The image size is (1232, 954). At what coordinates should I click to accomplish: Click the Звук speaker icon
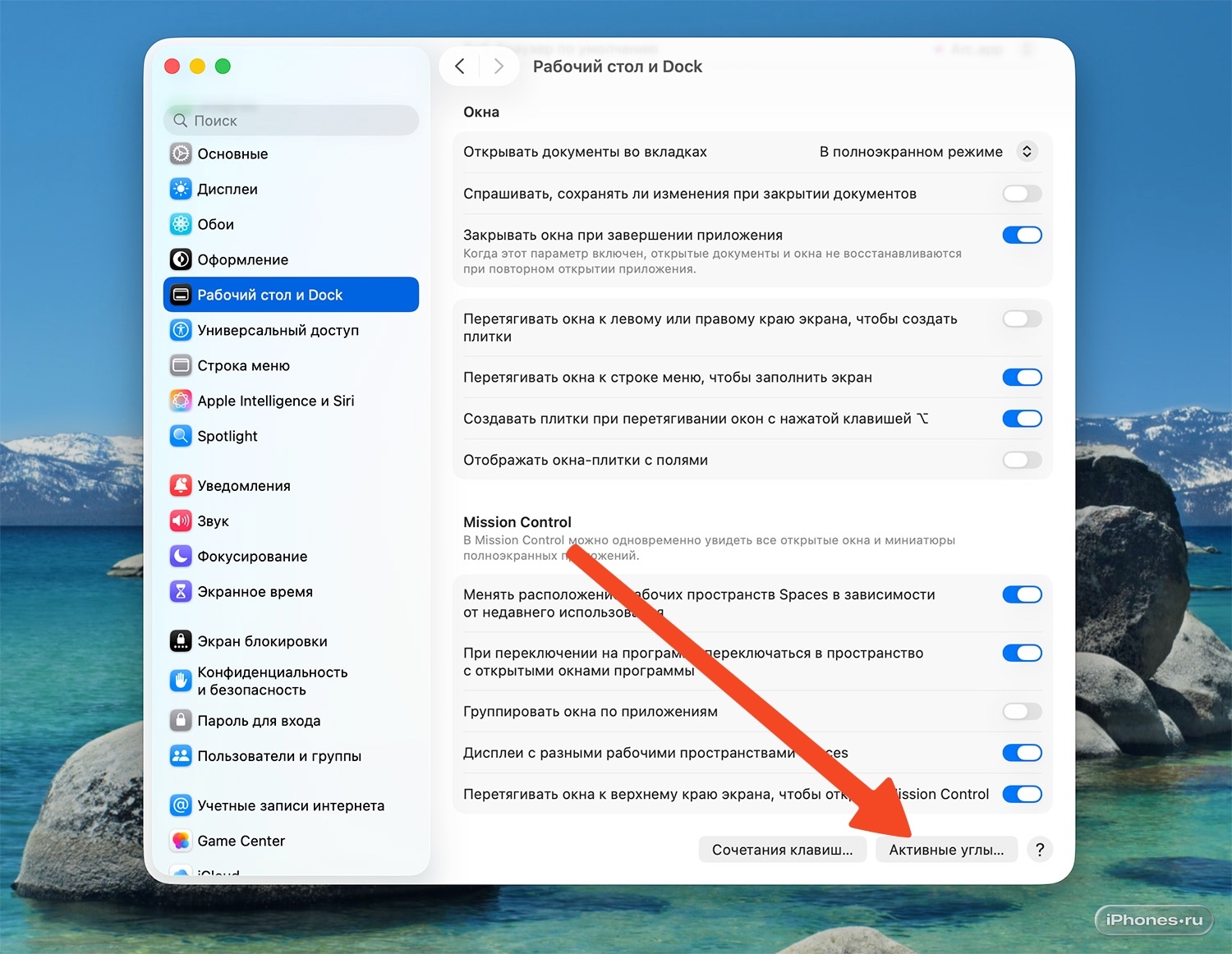tap(181, 521)
